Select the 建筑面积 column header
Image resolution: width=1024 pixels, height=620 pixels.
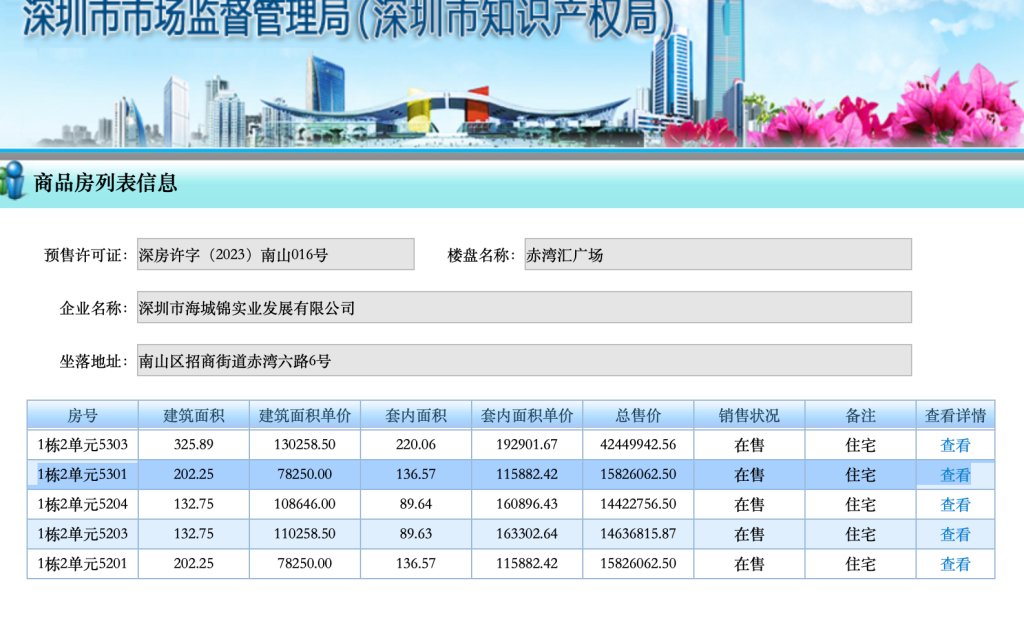pos(194,415)
